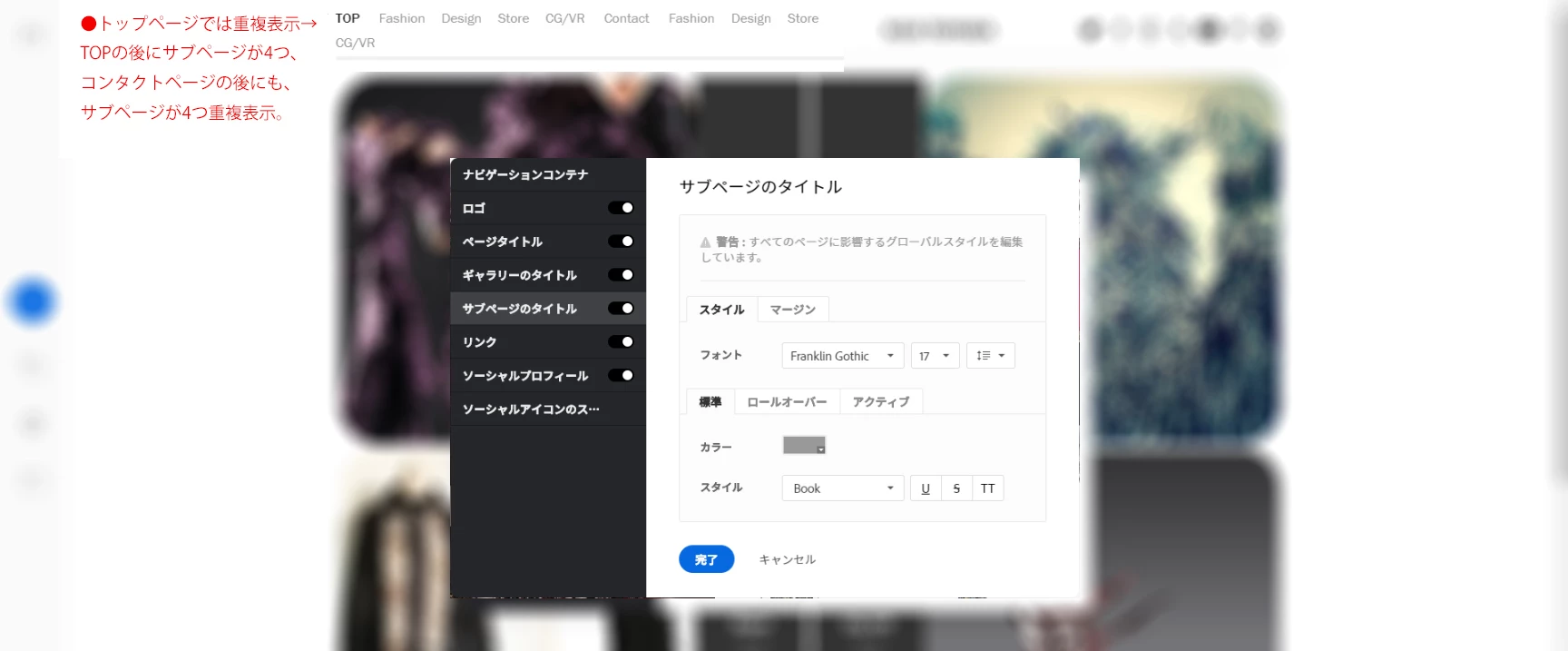Toggle the ページタイトル switch
Viewport: 1568px width, 651px height.
click(x=621, y=242)
